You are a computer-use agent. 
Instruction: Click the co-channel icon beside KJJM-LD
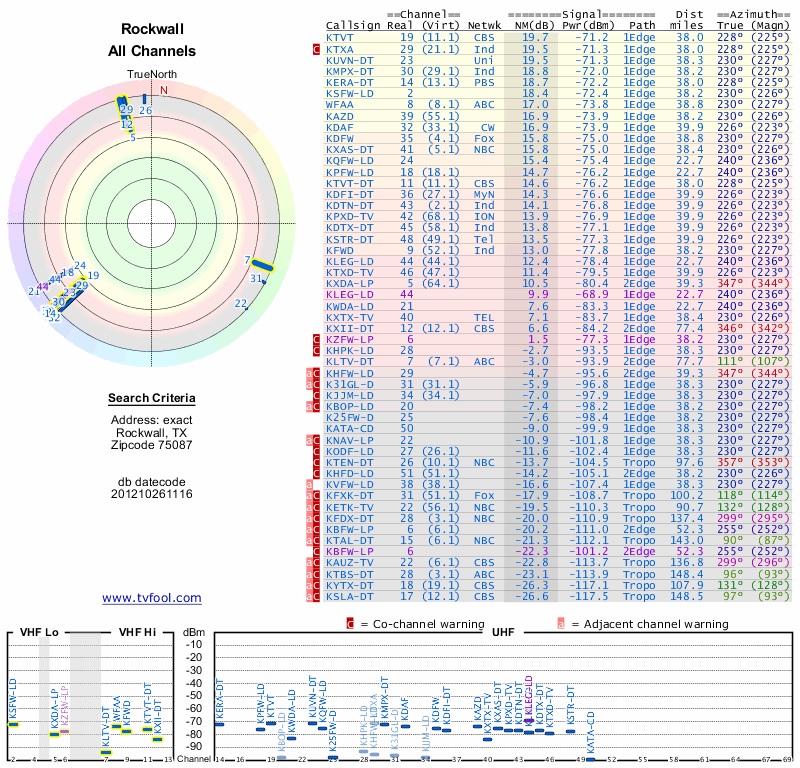point(316,395)
